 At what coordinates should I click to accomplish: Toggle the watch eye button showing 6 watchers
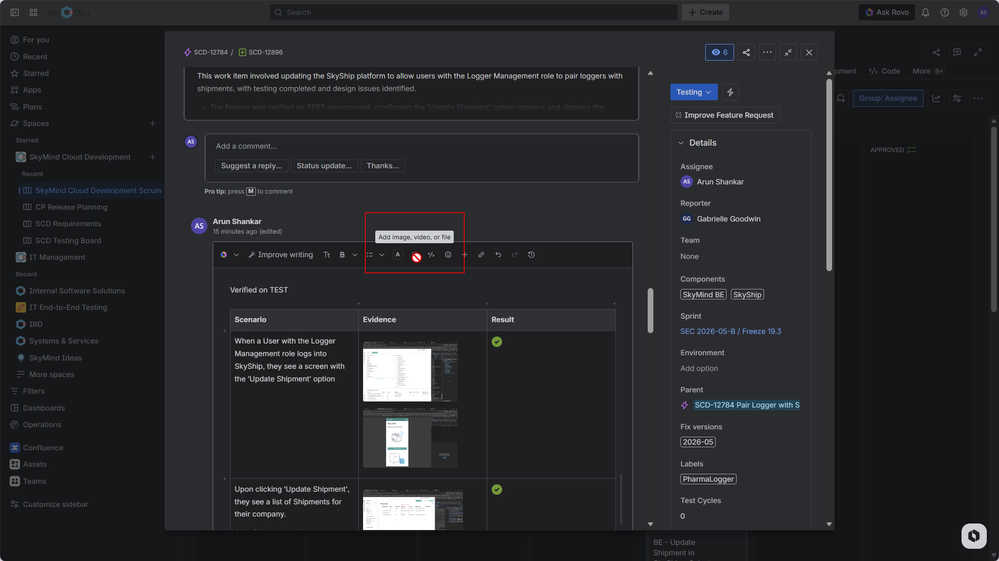pyautogui.click(x=719, y=52)
